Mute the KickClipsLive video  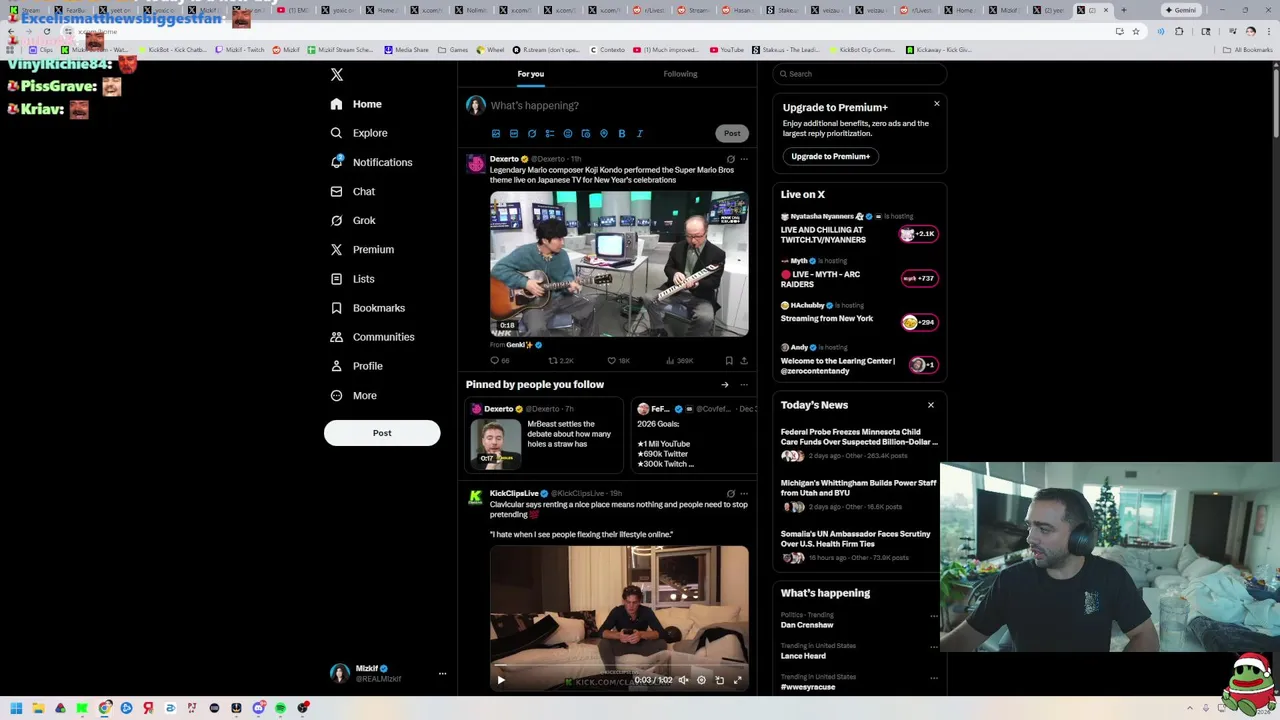683,680
